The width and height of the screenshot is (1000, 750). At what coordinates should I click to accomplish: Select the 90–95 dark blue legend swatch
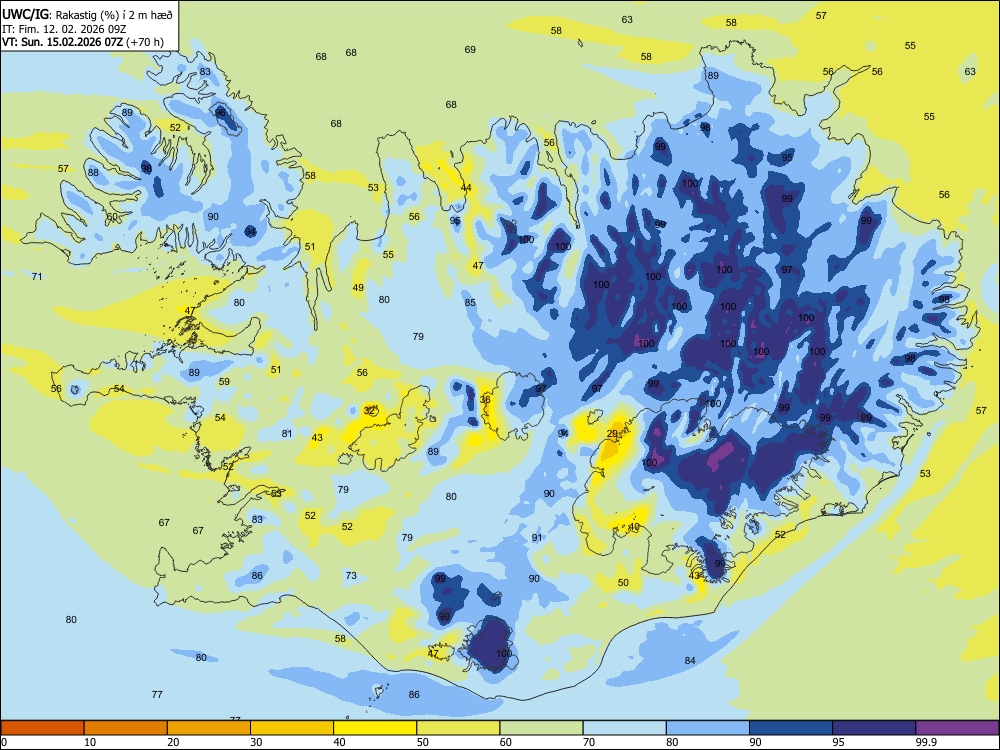click(x=791, y=728)
